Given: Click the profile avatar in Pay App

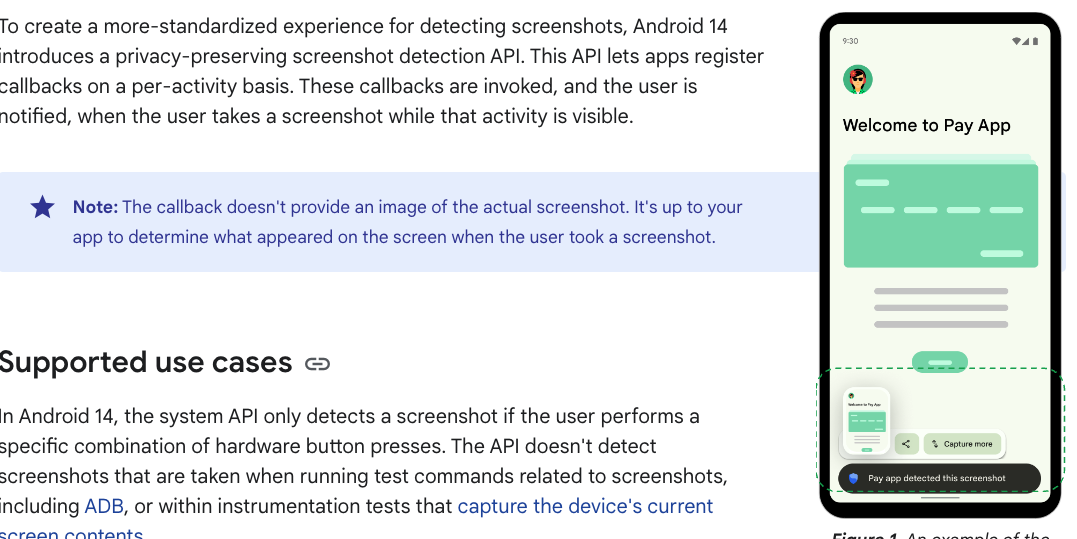Looking at the screenshot, I should (x=858, y=80).
